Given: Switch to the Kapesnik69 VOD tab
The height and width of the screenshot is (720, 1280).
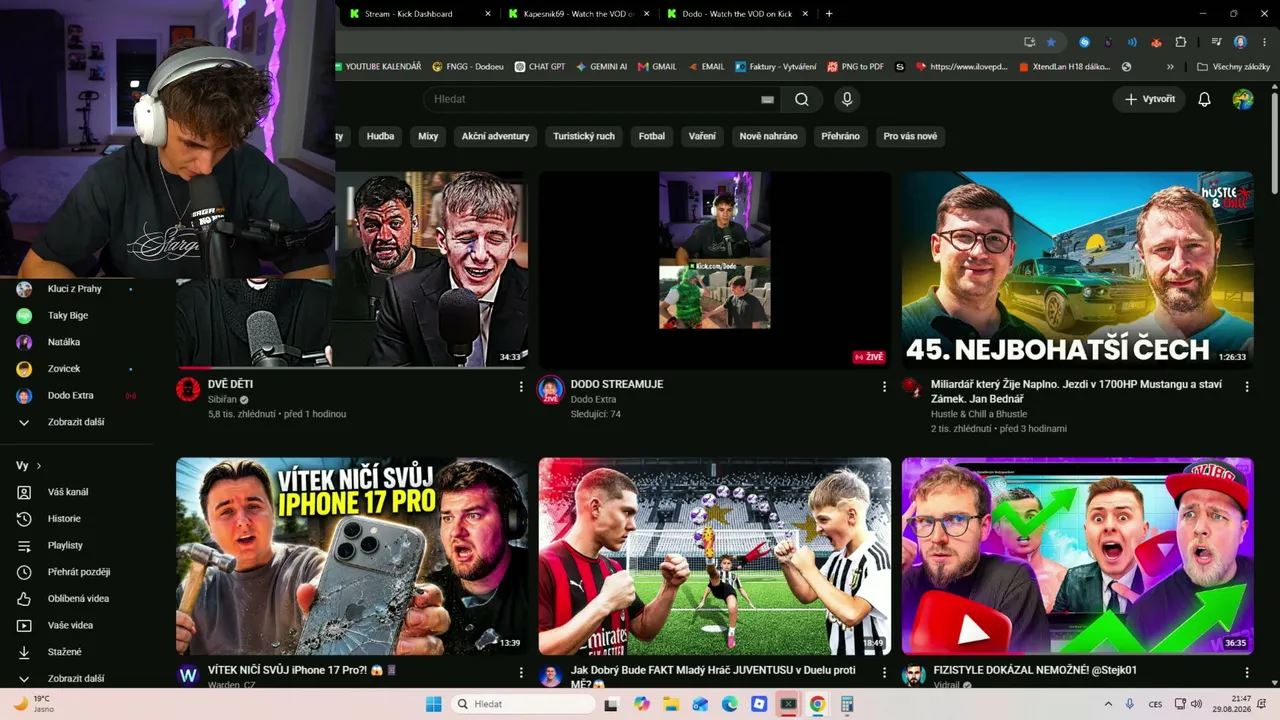Looking at the screenshot, I should [x=578, y=14].
